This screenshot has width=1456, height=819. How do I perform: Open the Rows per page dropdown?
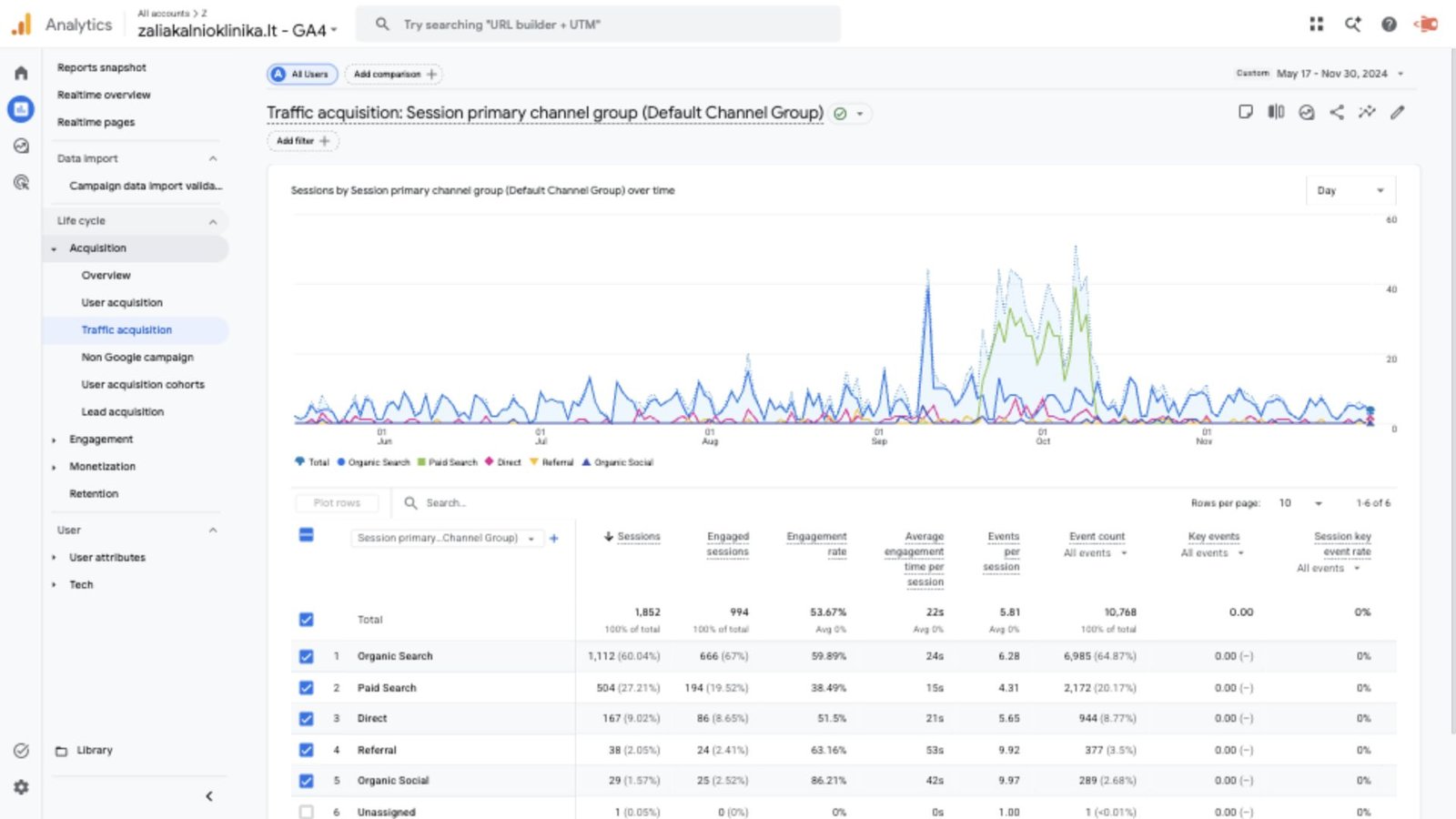click(1300, 503)
